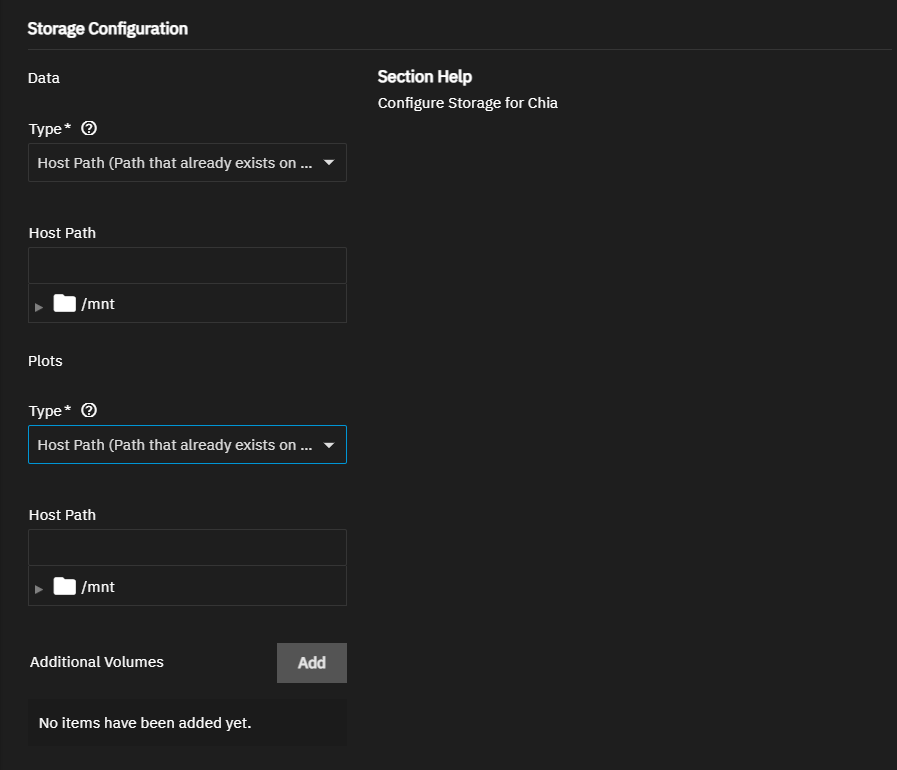897x770 pixels.
Task: Open the Plots storage Type dropdown
Action: (175, 445)
